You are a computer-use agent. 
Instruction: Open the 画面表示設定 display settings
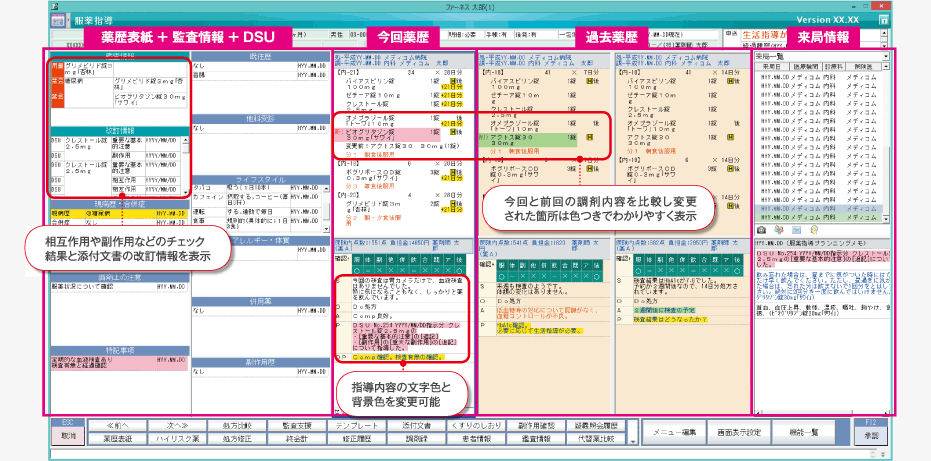tap(741, 431)
